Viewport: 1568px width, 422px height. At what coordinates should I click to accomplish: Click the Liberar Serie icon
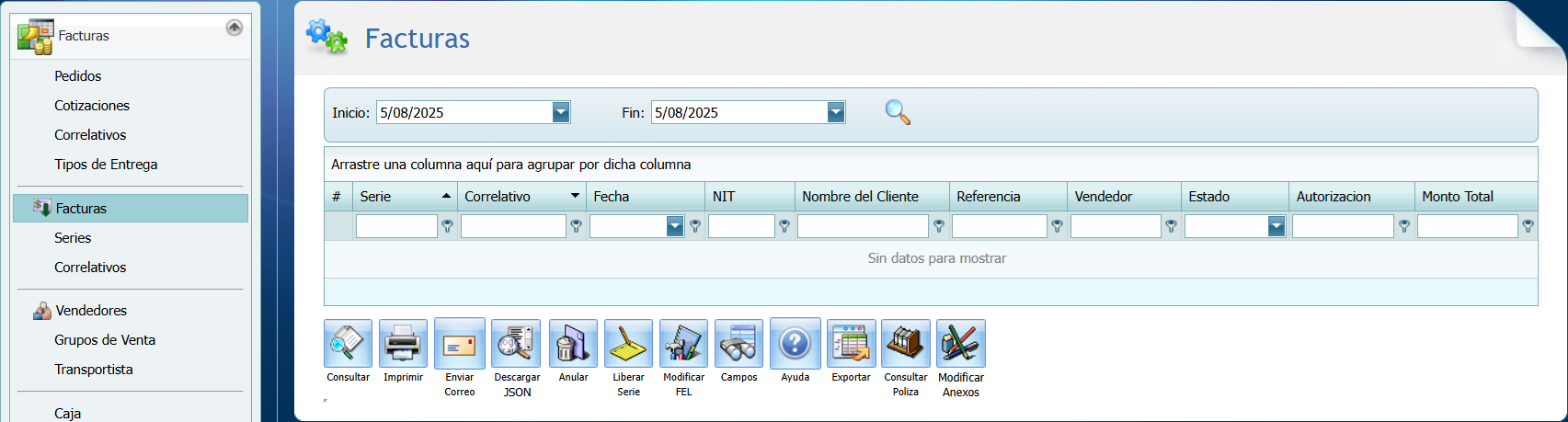pyautogui.click(x=628, y=344)
